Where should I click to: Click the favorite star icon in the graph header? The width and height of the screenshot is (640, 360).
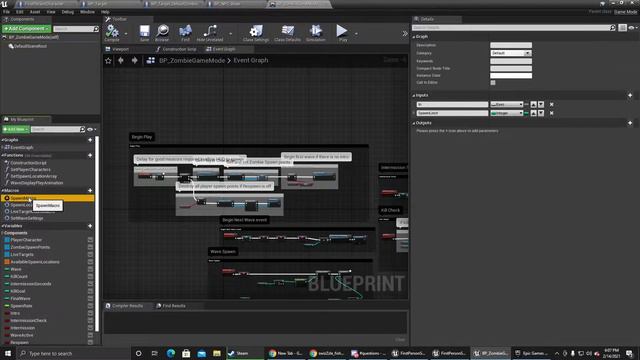pos(108,60)
